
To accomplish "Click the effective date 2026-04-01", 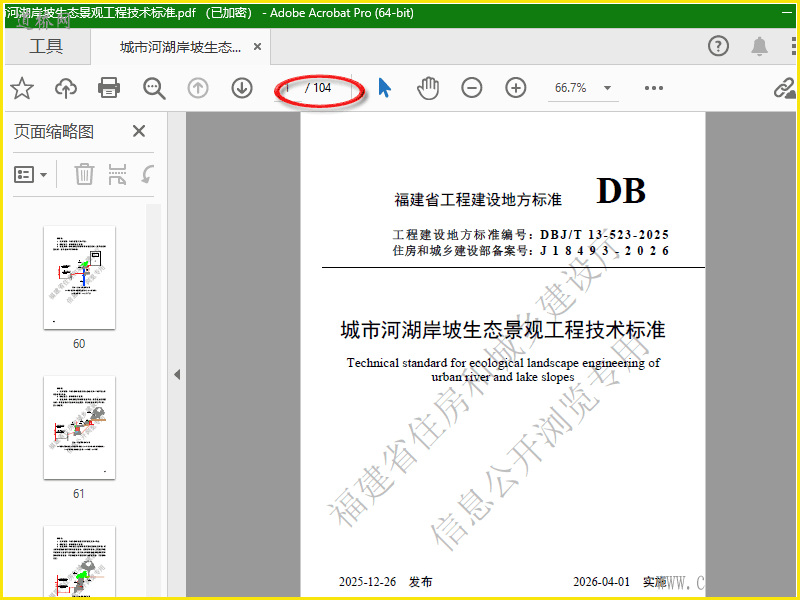I will coord(602,582).
